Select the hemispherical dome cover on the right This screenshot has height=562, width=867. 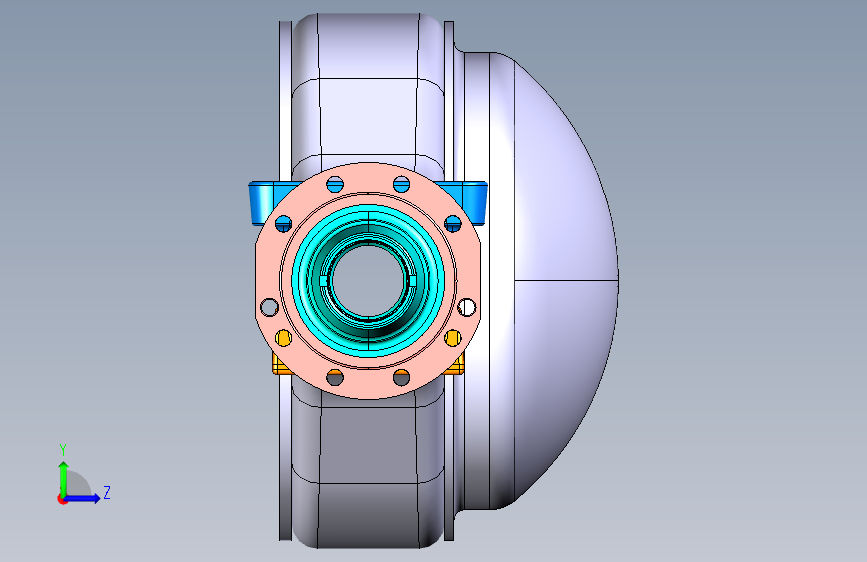click(564, 281)
